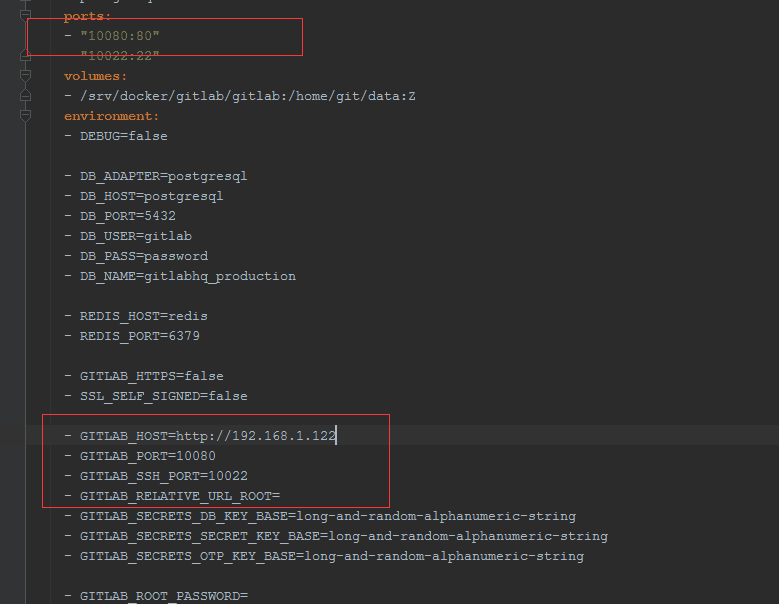Place cursor on the "10080:80" port mapping
The width and height of the screenshot is (779, 604).
click(120, 36)
